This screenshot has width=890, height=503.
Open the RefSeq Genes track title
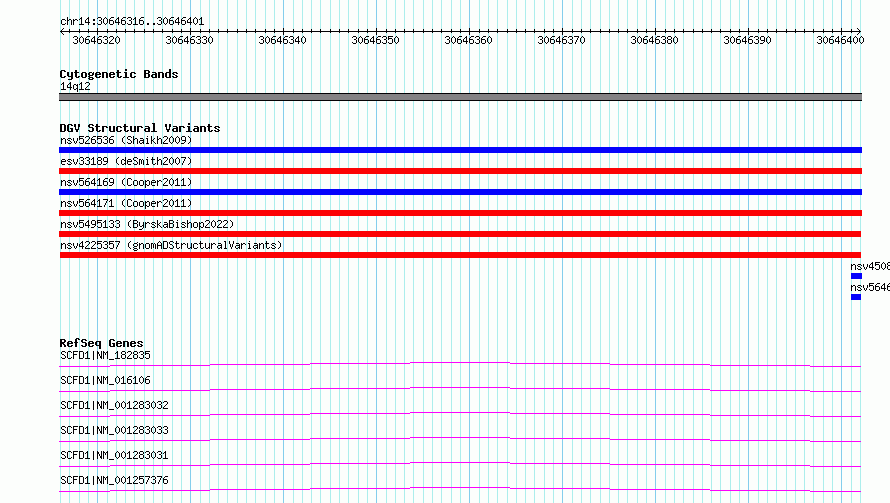102,343
